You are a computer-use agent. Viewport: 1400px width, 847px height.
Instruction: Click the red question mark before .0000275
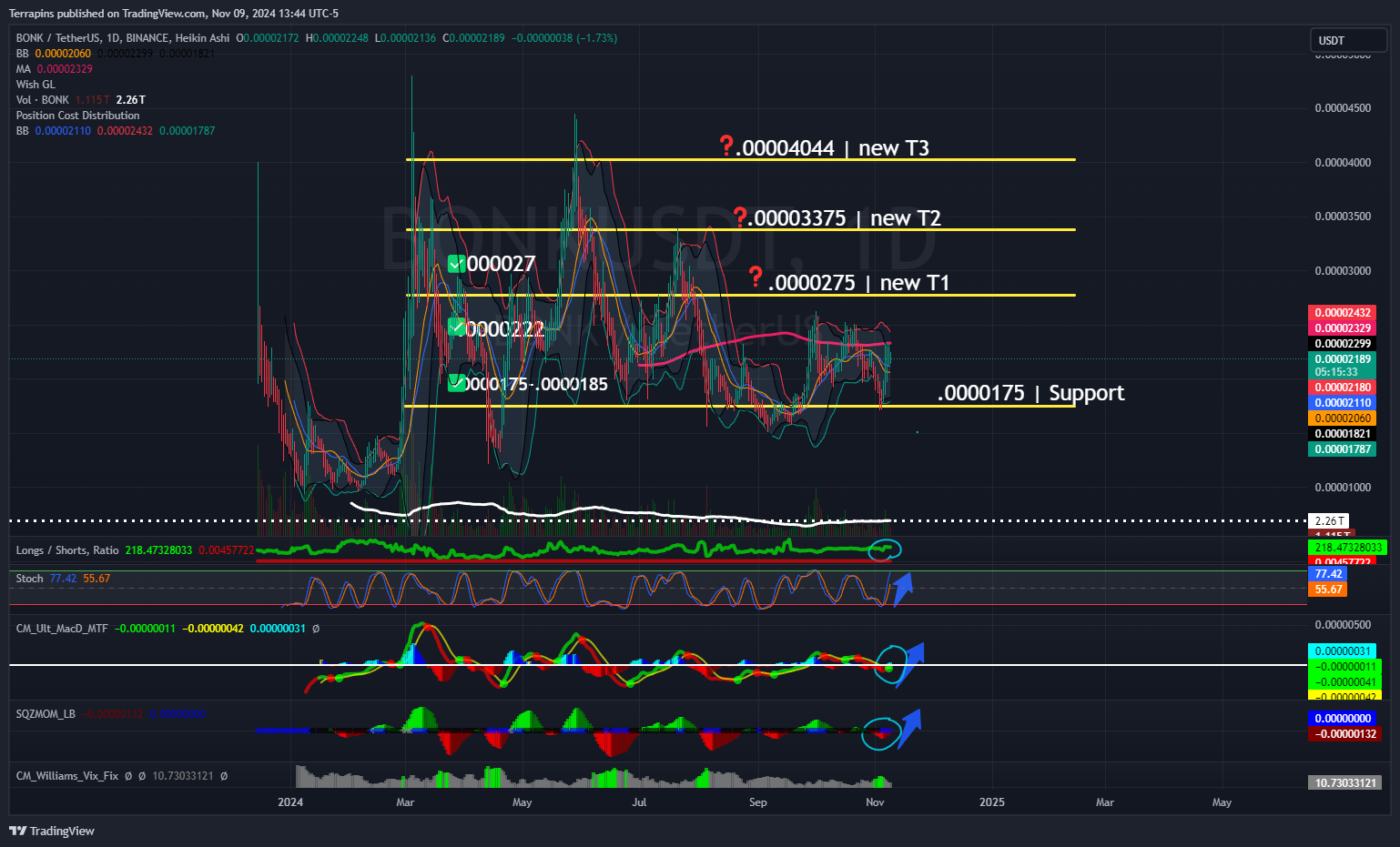[755, 277]
